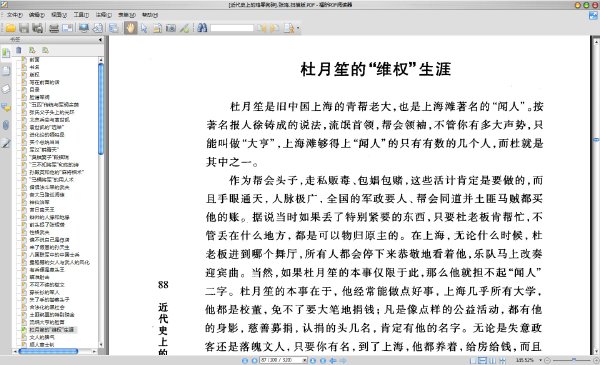This screenshot has height=365, width=600.
Task: Open the Comments panel from the sidebar
Action: (6, 108)
